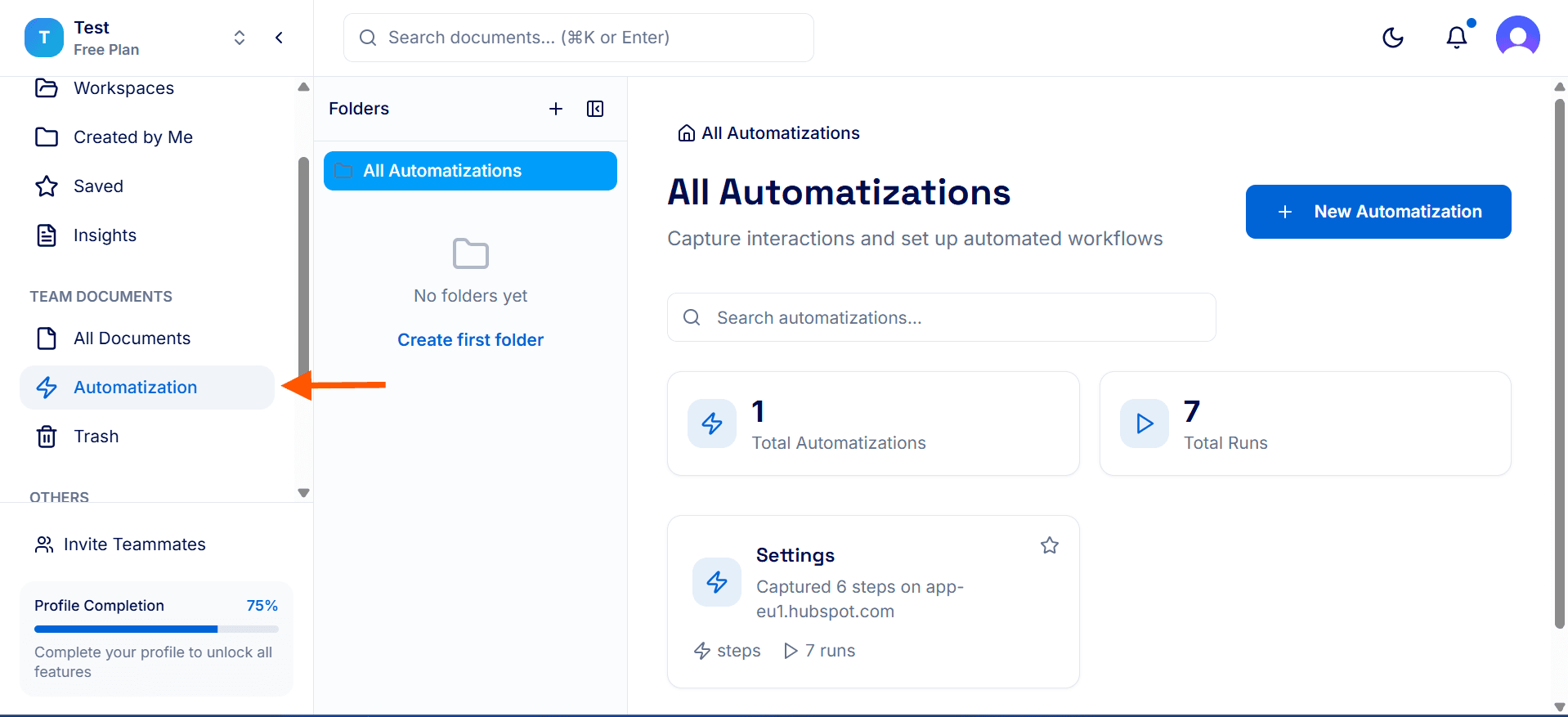
Task: Click the main page vertical scrollbar
Action: click(1559, 363)
